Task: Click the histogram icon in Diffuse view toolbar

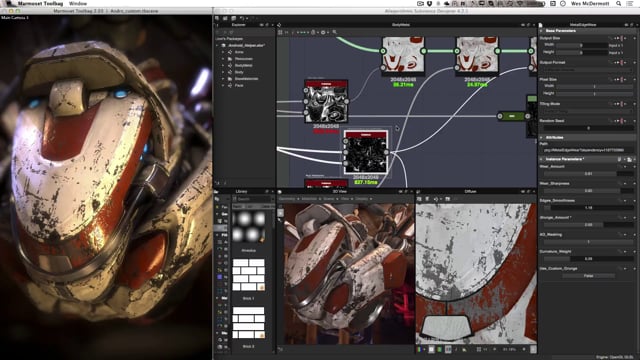Action: point(448,199)
